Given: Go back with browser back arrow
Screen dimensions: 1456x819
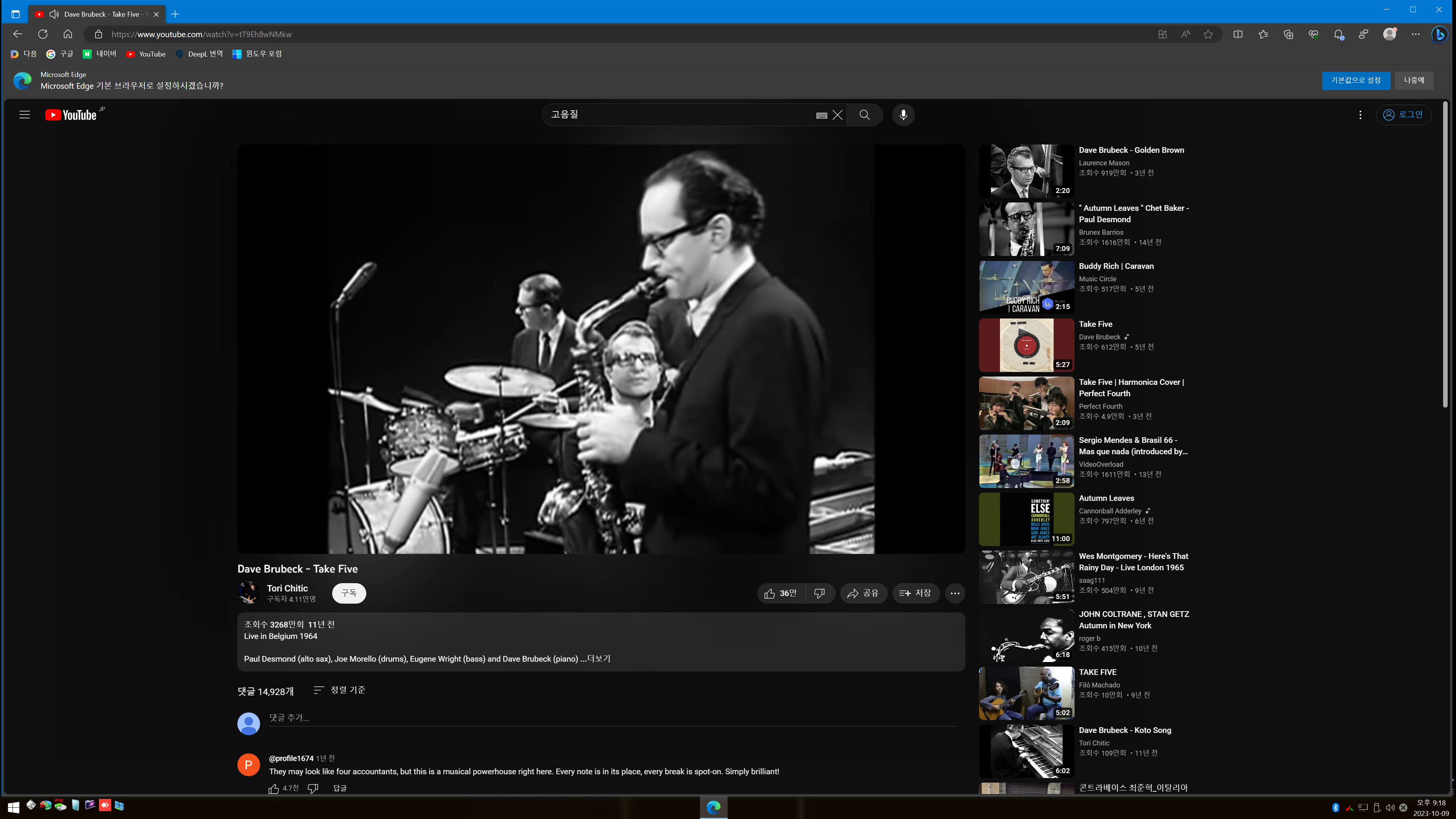Looking at the screenshot, I should pos(17,35).
